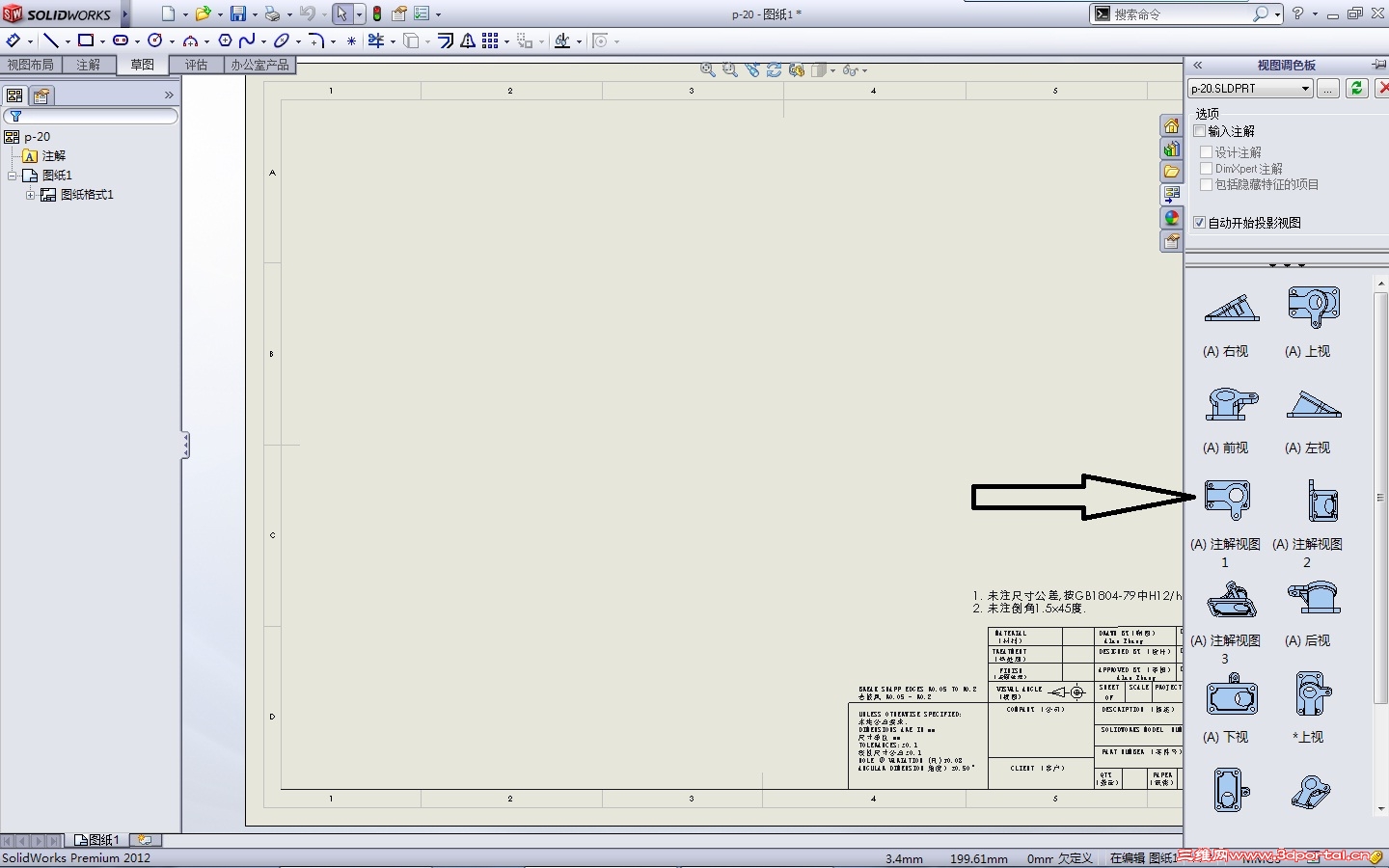1389x868 pixels.
Task: Select the Rectangle sketch tool
Action: [86, 41]
